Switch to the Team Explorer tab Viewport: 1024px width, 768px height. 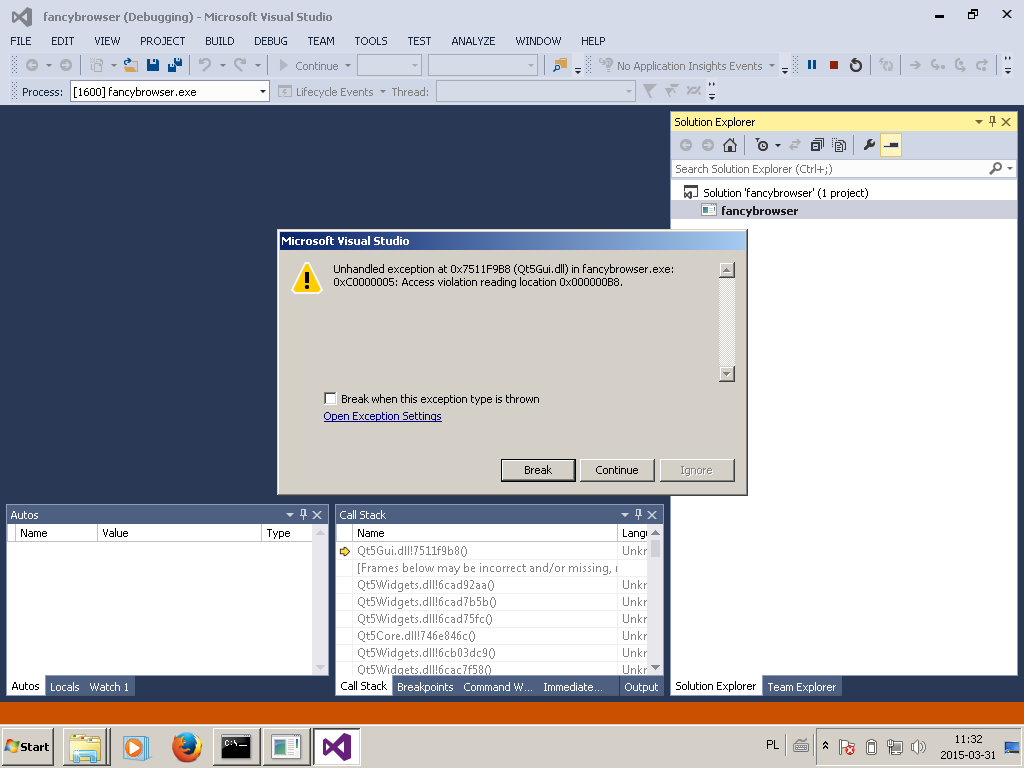coord(801,686)
